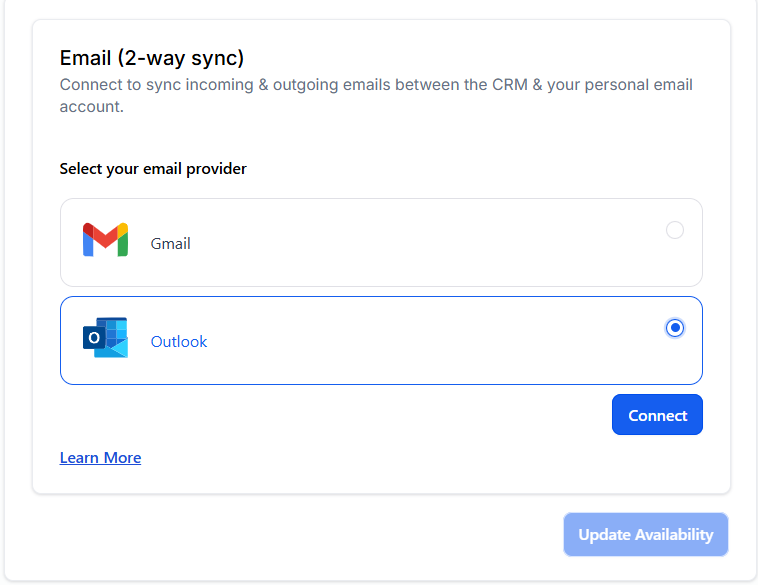Open the Learn More link
The height and width of the screenshot is (585, 758).
point(100,458)
